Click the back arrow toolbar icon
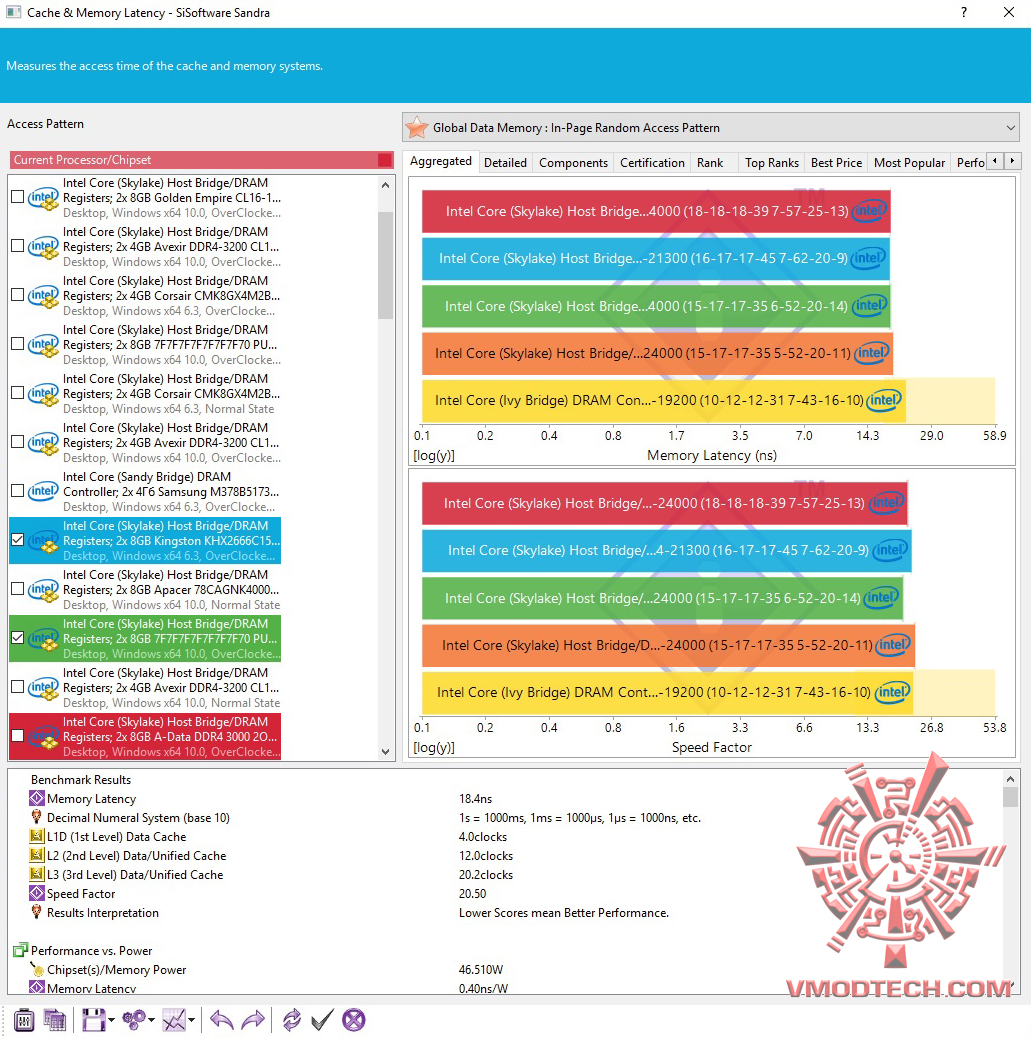 click(222, 1019)
